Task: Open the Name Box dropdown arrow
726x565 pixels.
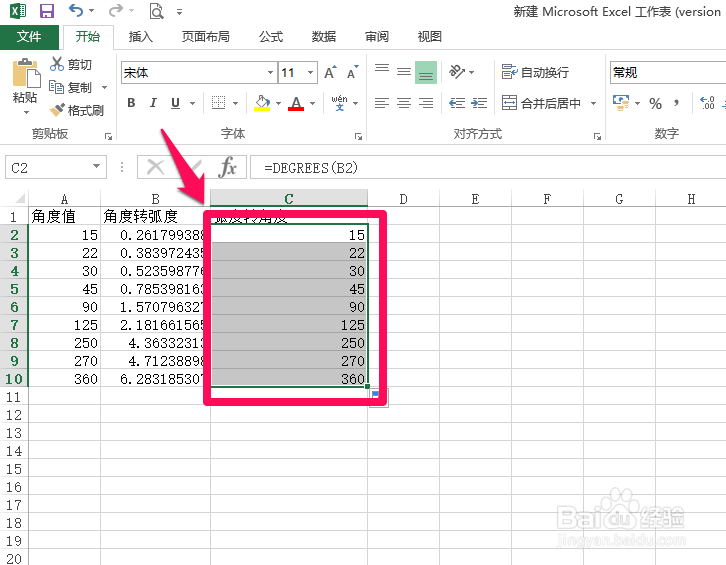Action: (96, 167)
